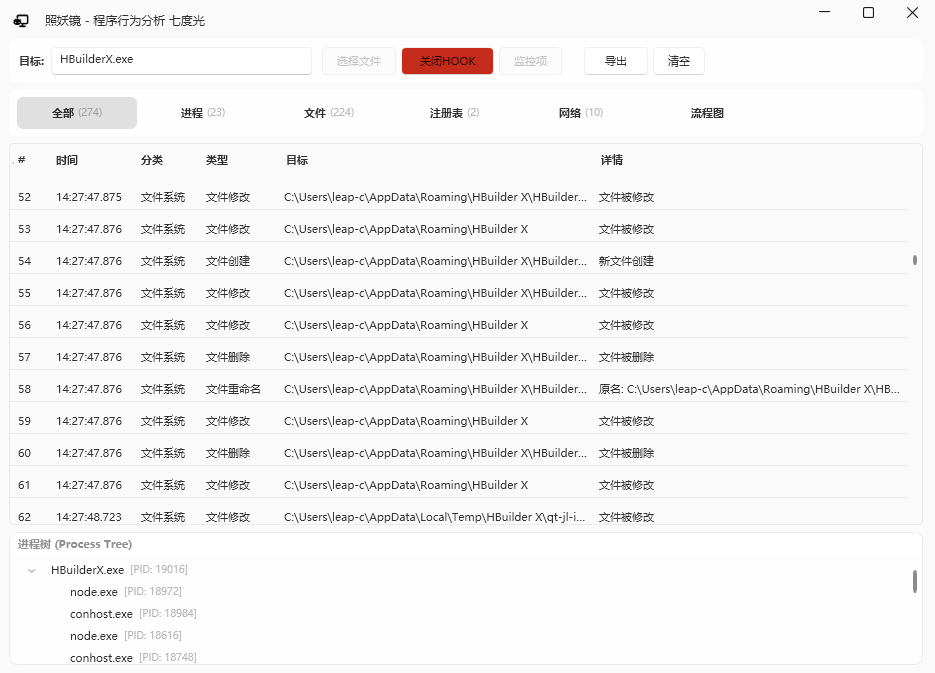Click the 选择文件 button

[x=358, y=61]
